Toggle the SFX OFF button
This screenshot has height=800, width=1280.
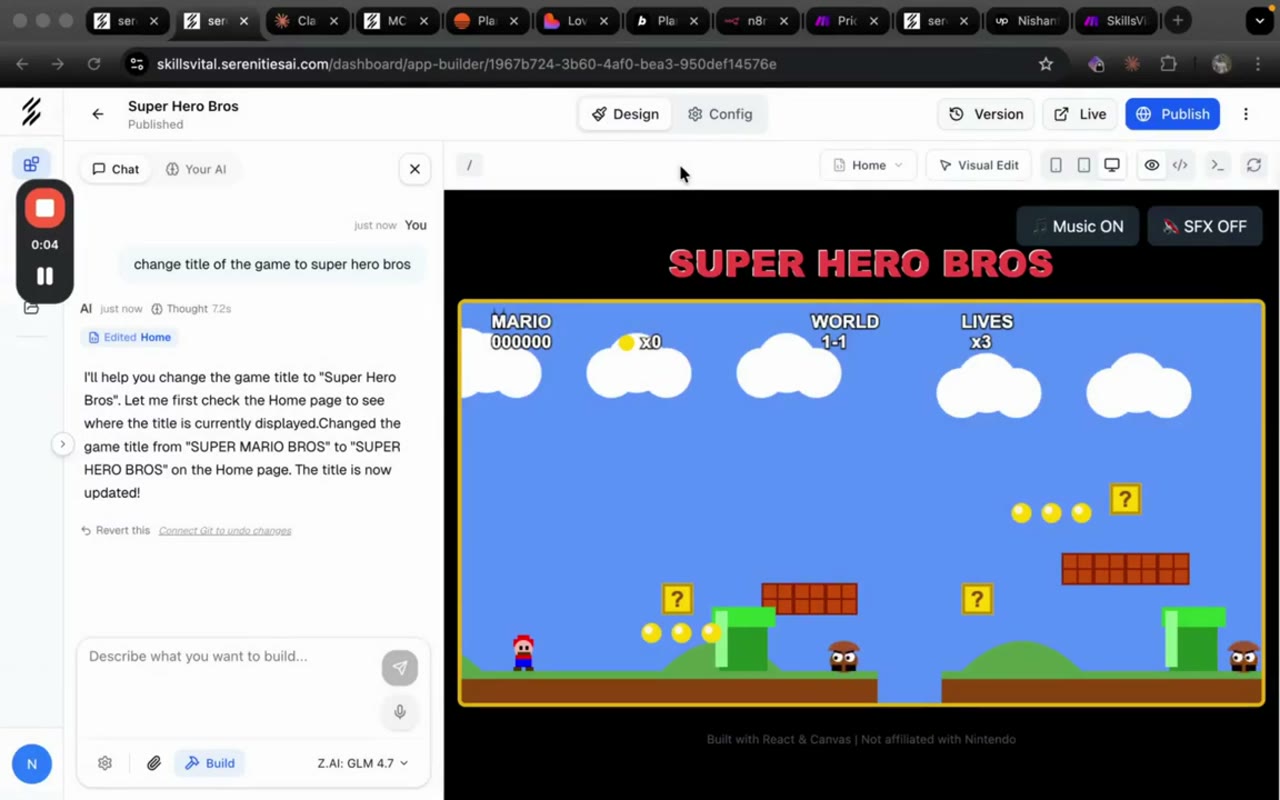tap(1204, 226)
